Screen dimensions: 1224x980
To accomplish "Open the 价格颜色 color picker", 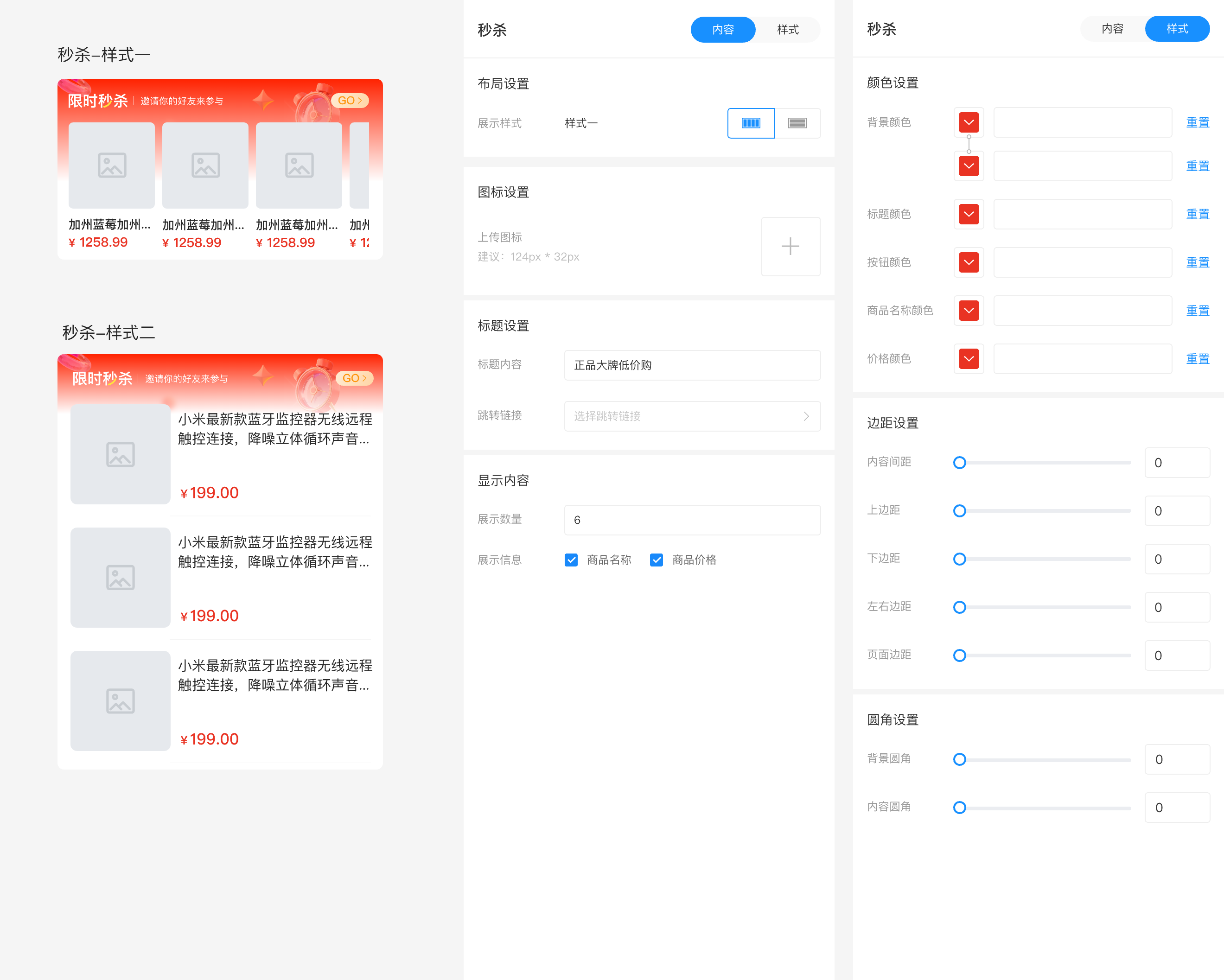I will pos(969,358).
